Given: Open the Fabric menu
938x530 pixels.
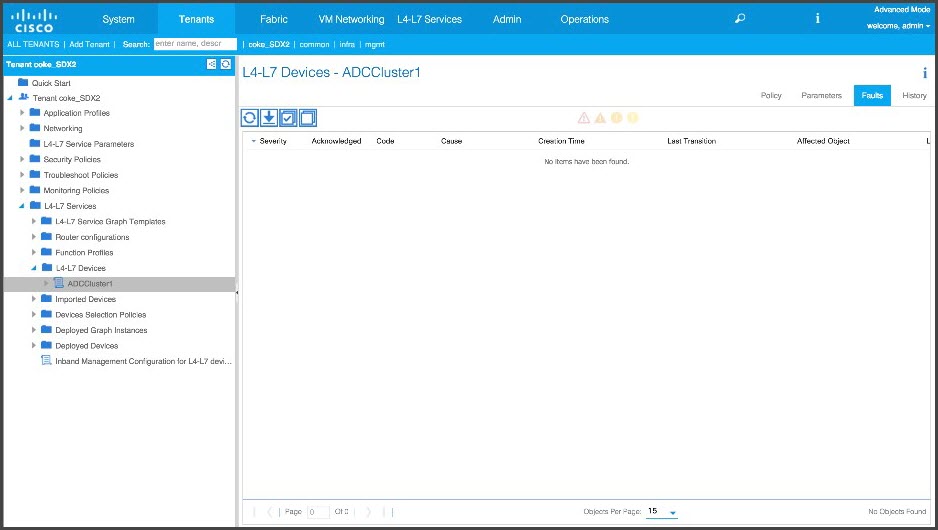Looking at the screenshot, I should (274, 19).
